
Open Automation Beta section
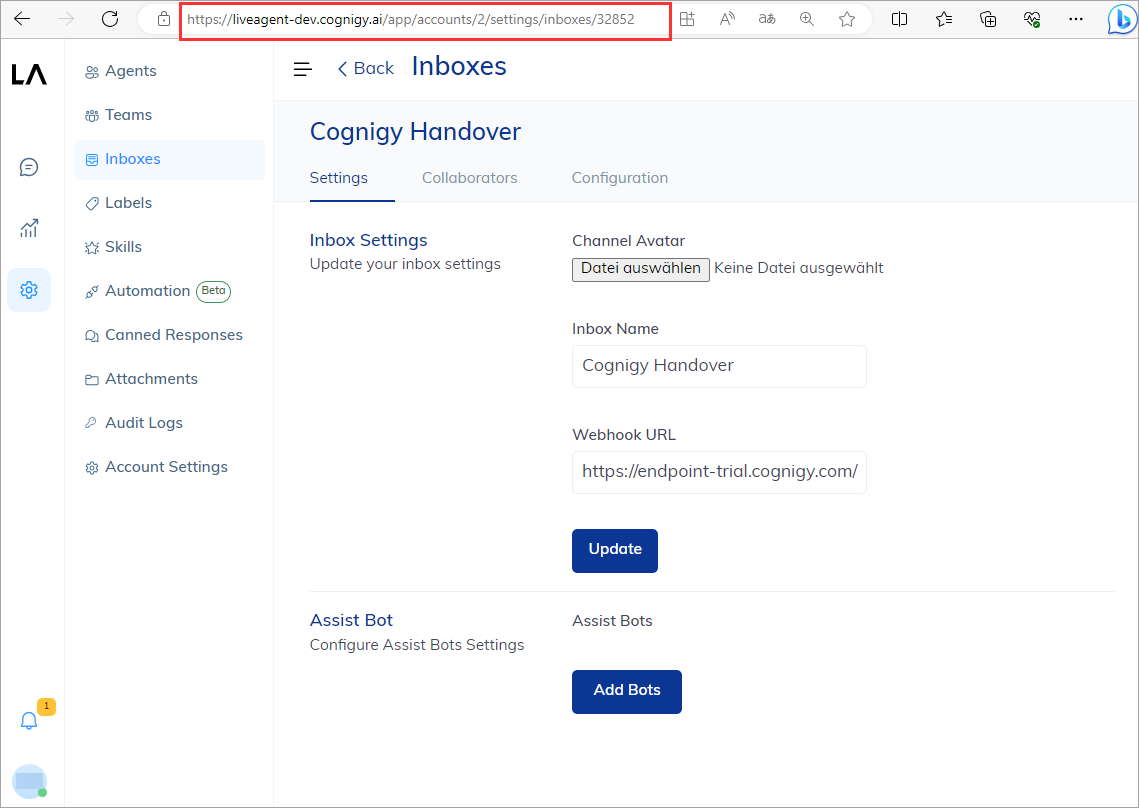[x=158, y=291]
